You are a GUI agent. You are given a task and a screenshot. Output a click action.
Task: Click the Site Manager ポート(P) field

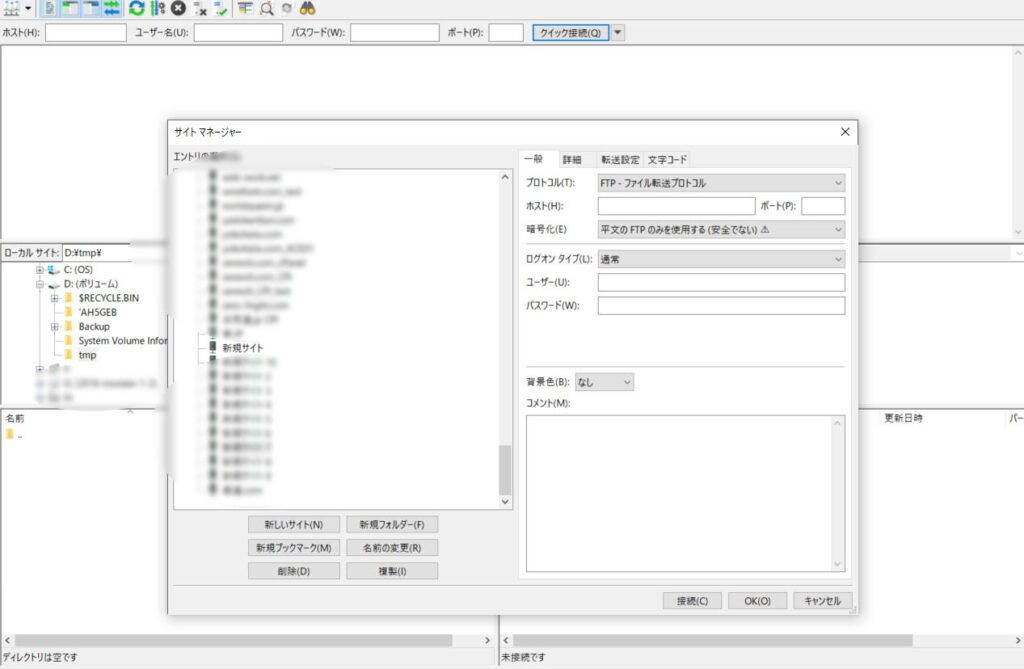tap(823, 206)
